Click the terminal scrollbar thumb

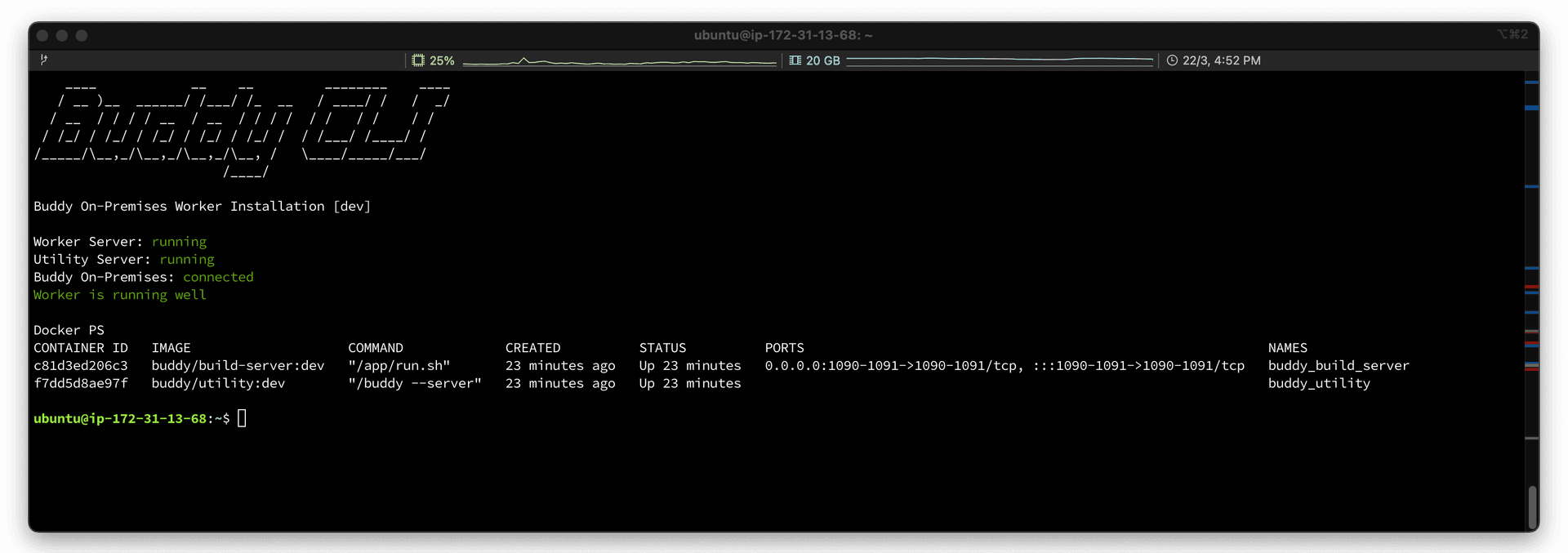(x=1532, y=506)
